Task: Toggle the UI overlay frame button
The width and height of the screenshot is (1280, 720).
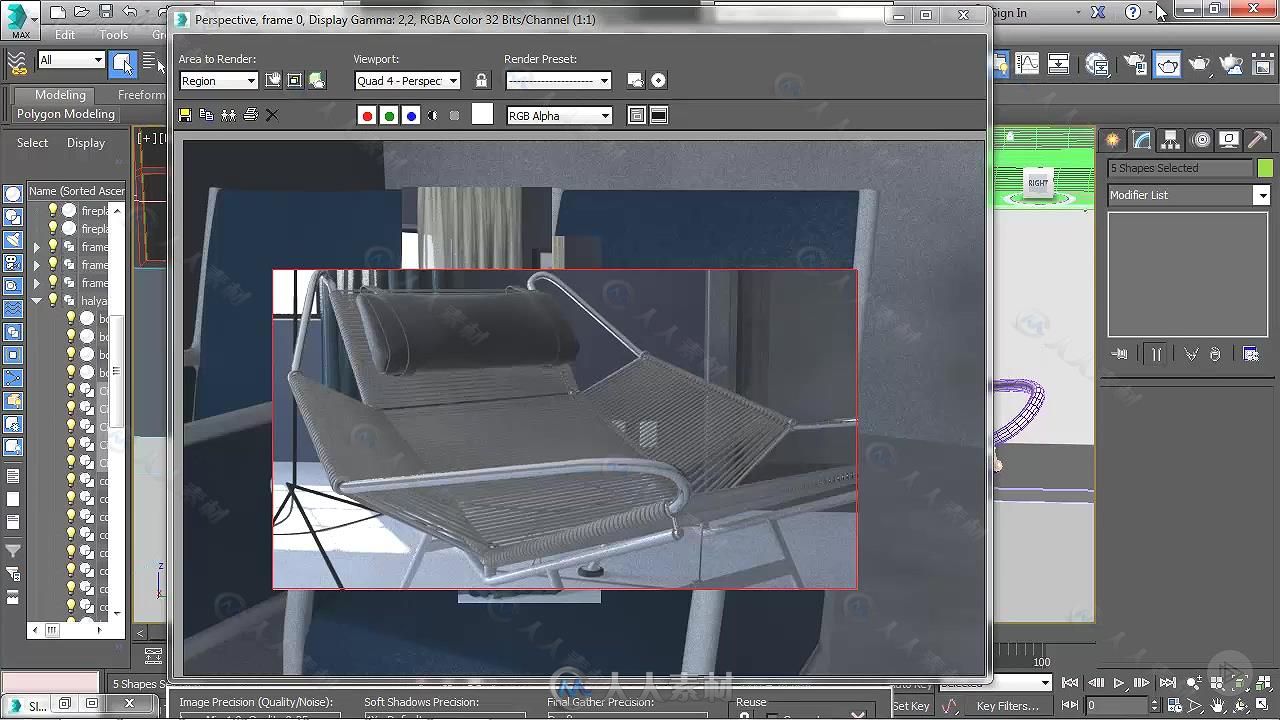Action: [x=637, y=116]
